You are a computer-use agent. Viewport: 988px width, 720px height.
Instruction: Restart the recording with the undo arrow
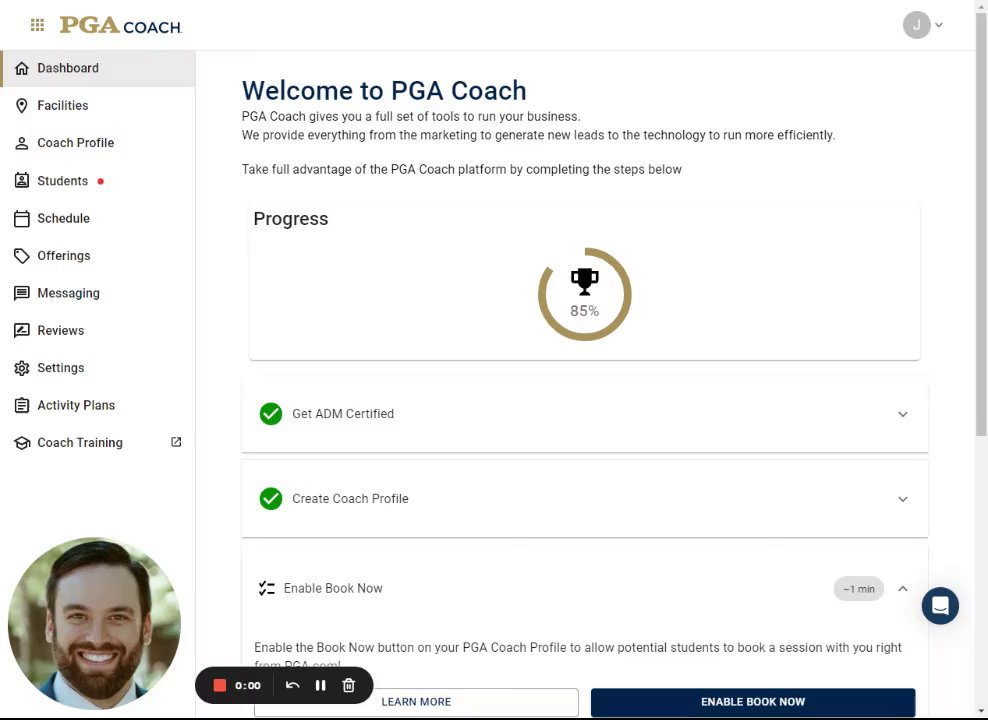[292, 685]
